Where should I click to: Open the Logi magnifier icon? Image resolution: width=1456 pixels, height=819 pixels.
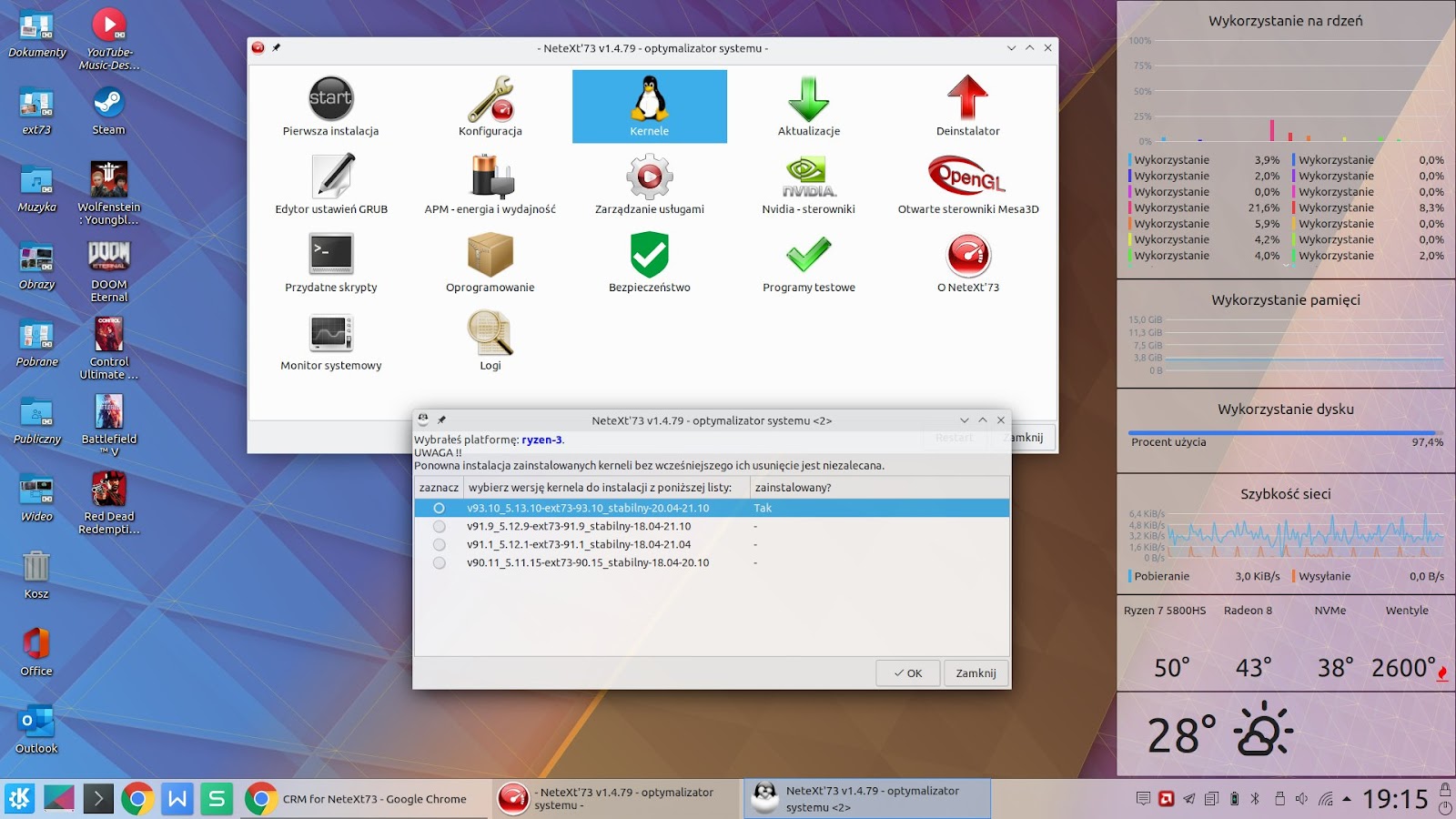(490, 341)
